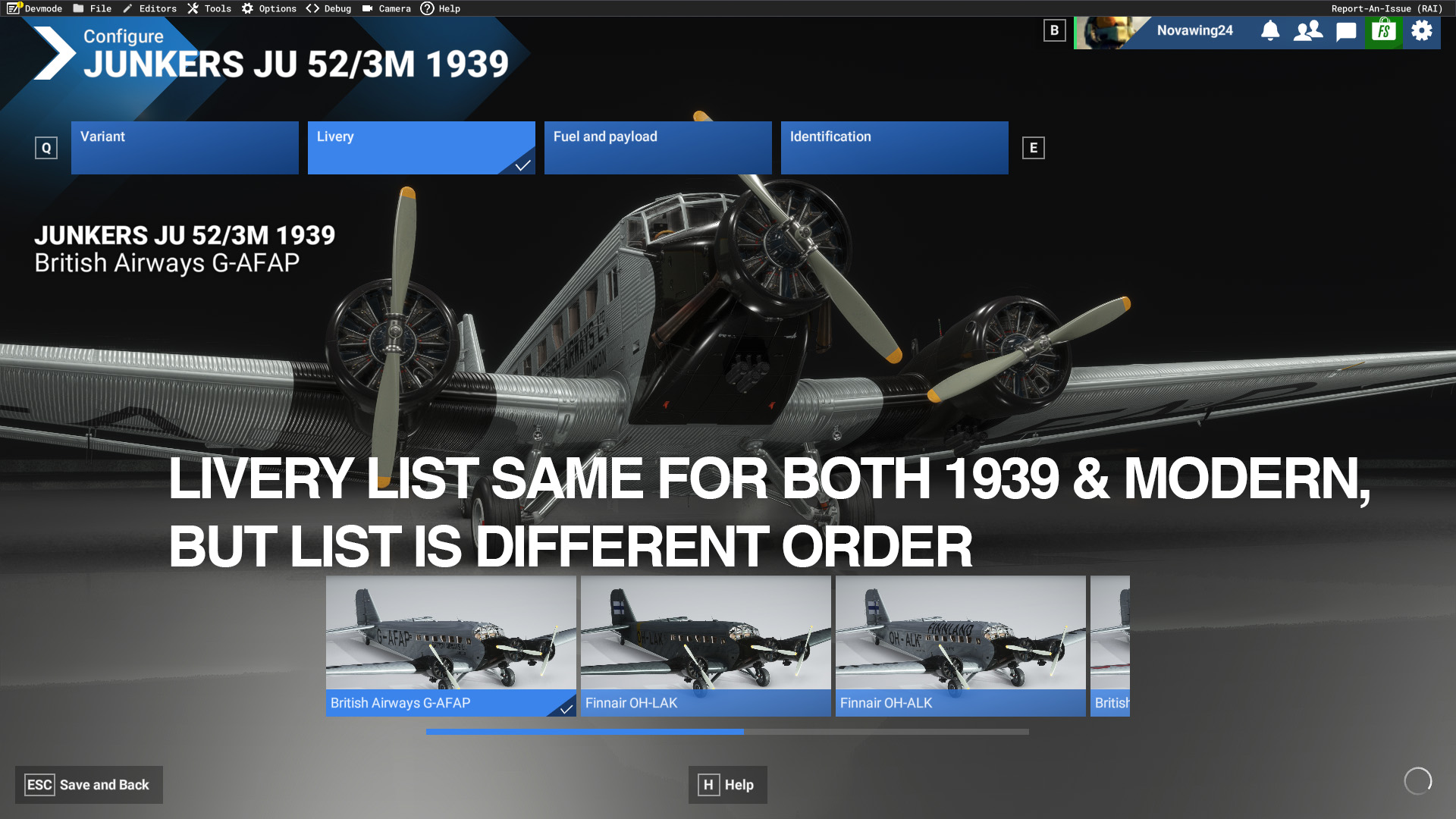Click the ESC key icon
Viewport: 1456px width, 819px height.
pos(39,785)
